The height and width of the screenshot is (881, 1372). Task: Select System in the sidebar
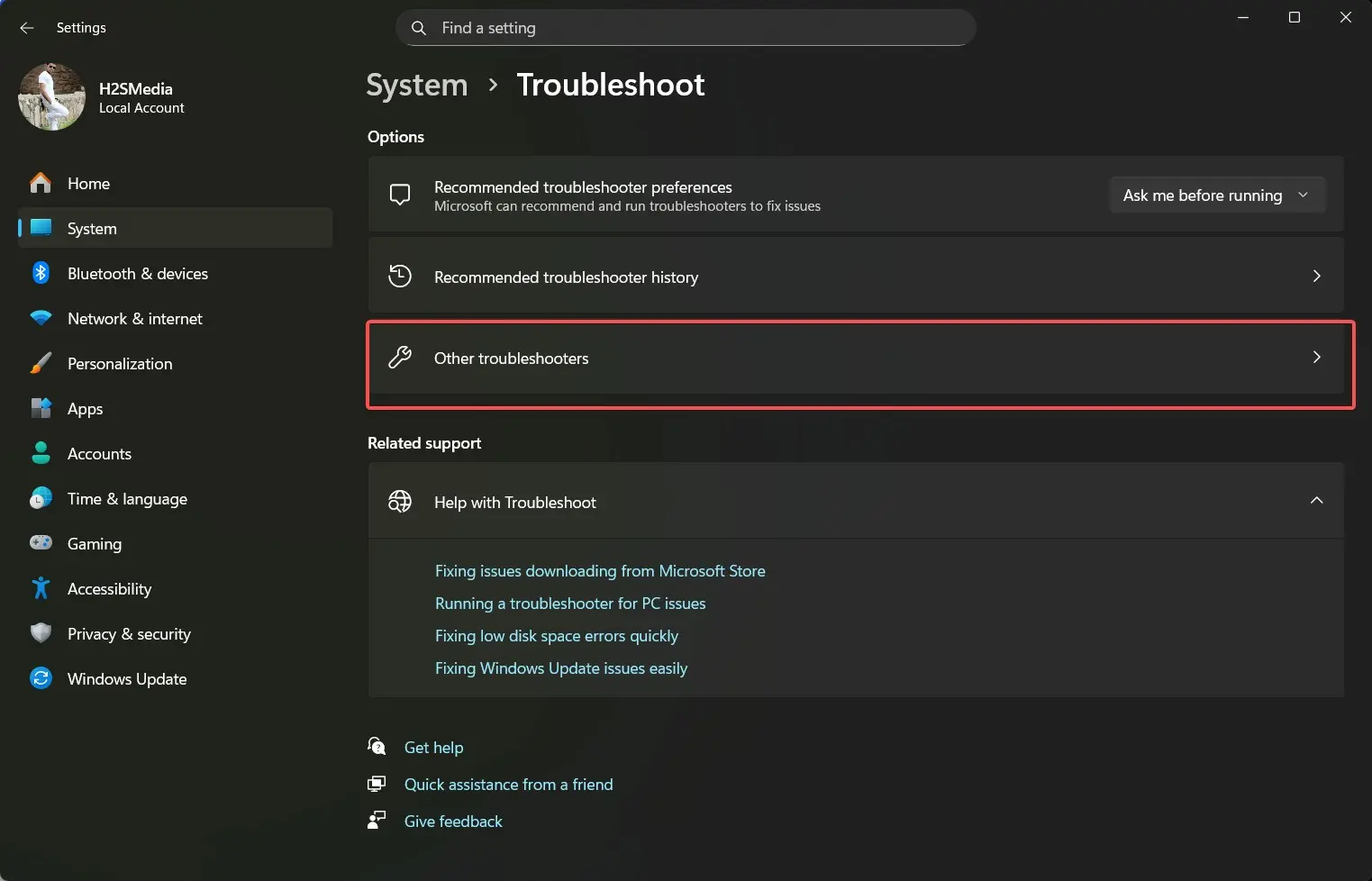click(x=176, y=228)
